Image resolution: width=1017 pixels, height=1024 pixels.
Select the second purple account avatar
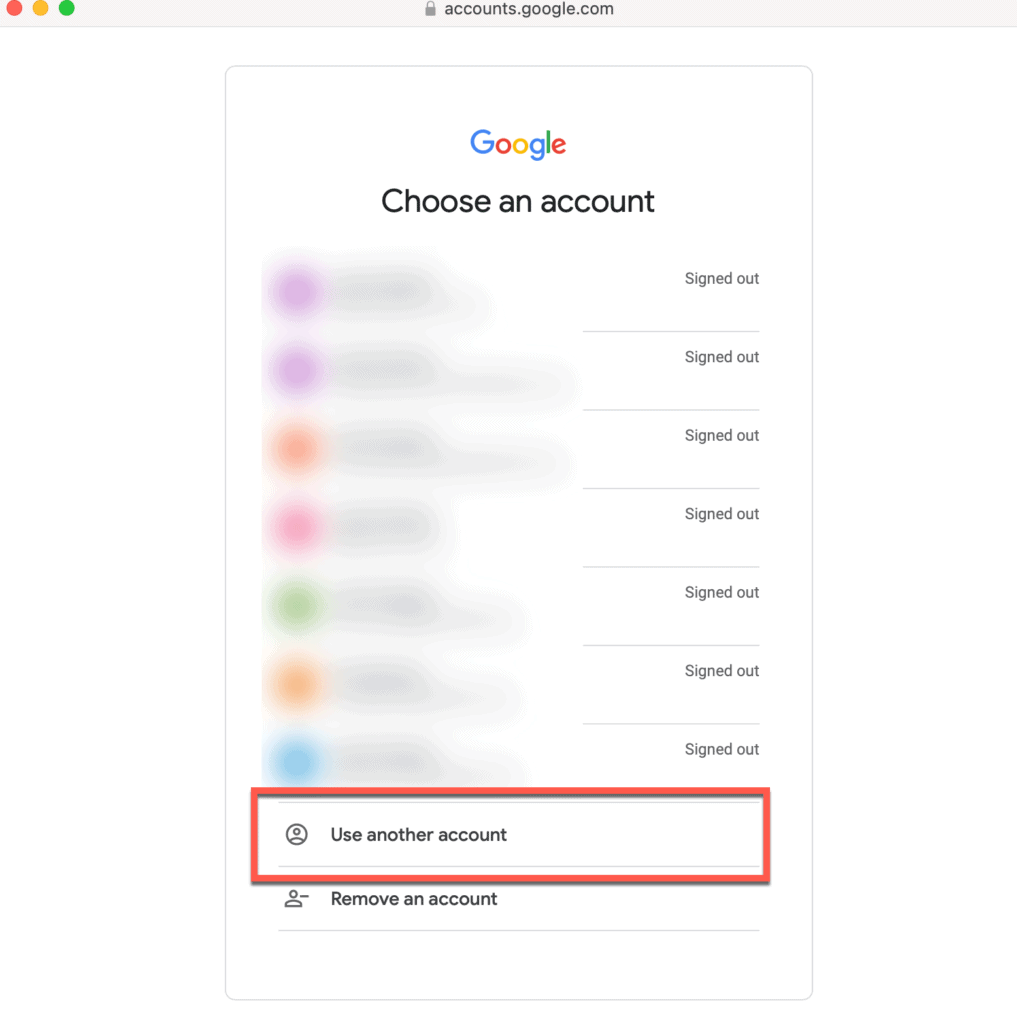click(296, 370)
